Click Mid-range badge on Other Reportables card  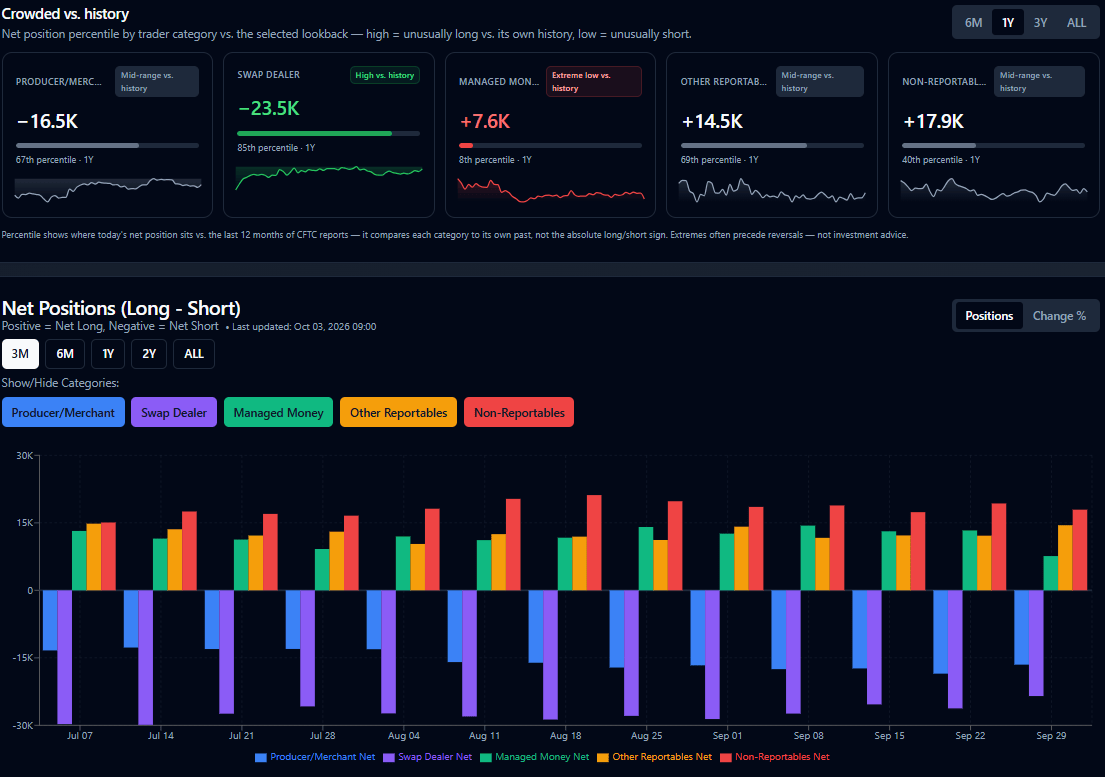[820, 82]
